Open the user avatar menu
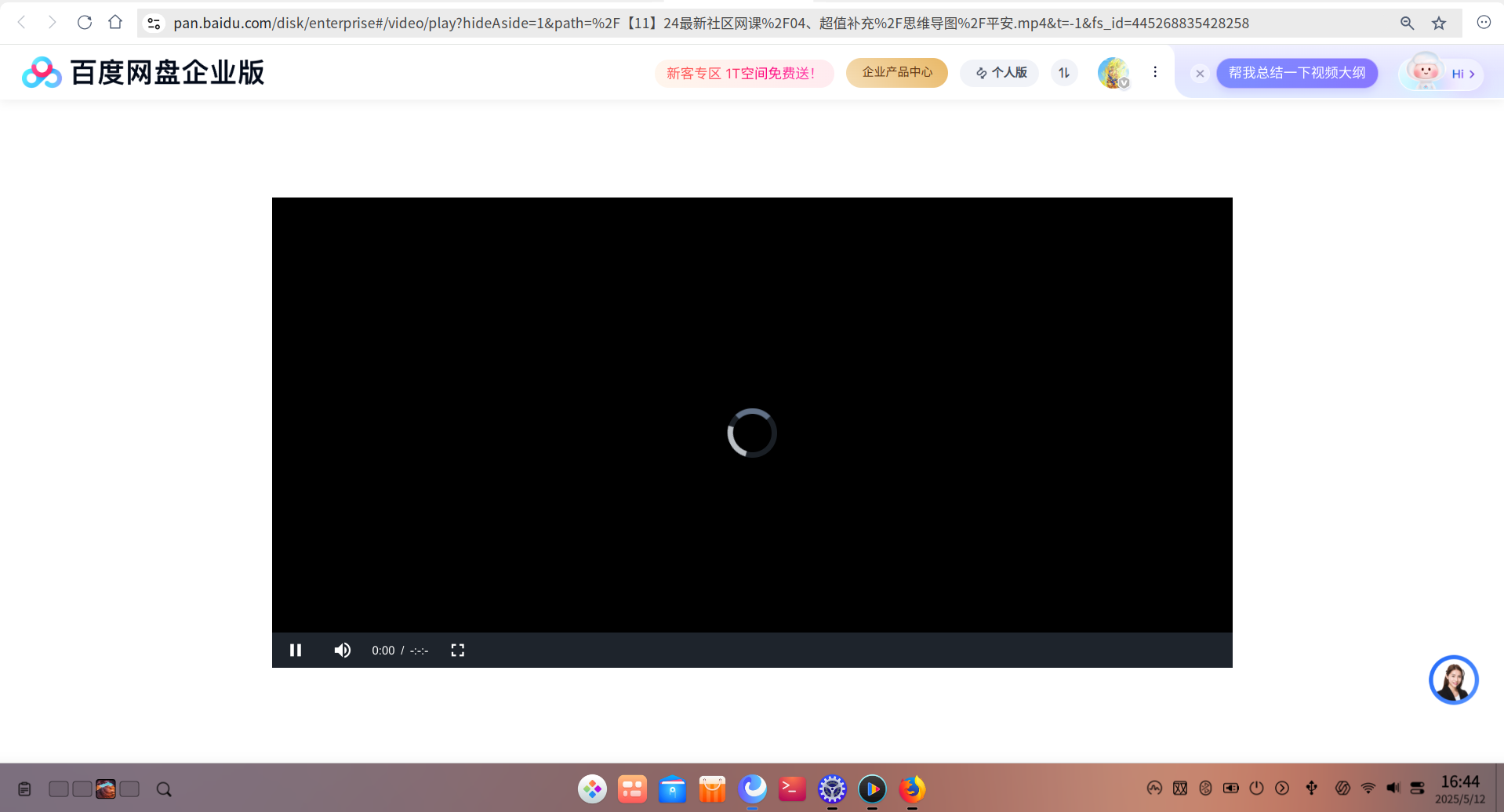The height and width of the screenshot is (812, 1504). point(1113,73)
